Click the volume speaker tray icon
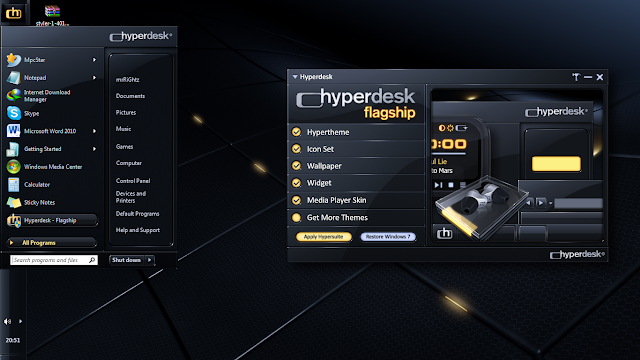Image resolution: width=640 pixels, height=360 pixels. (x=7, y=322)
